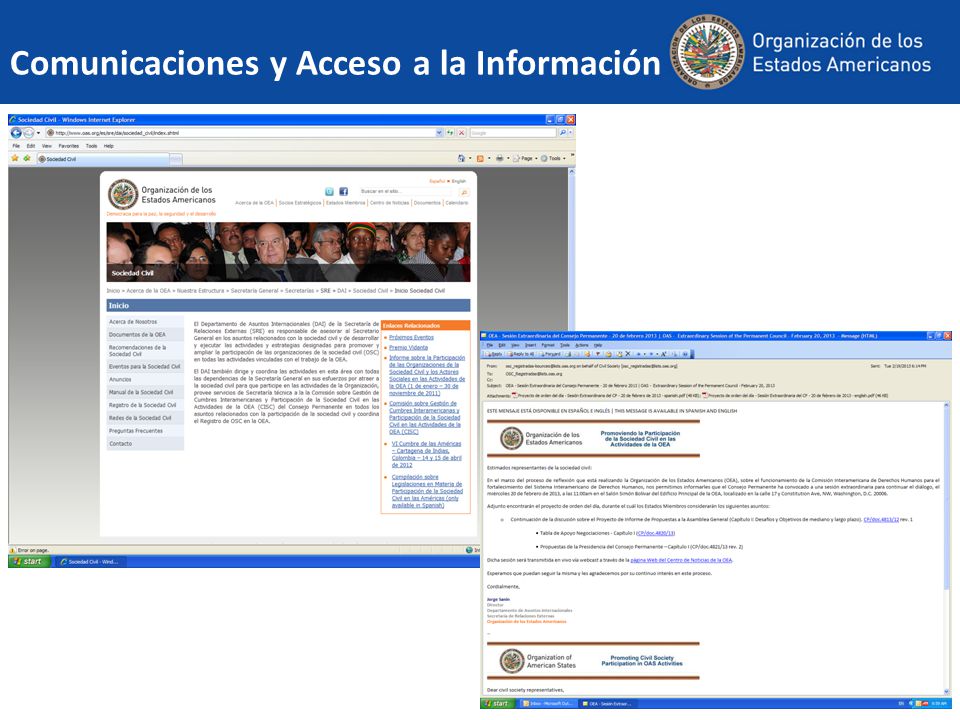The width and height of the screenshot is (960, 720).
Task: Open the Twitter icon on OAS page
Action: click(329, 192)
